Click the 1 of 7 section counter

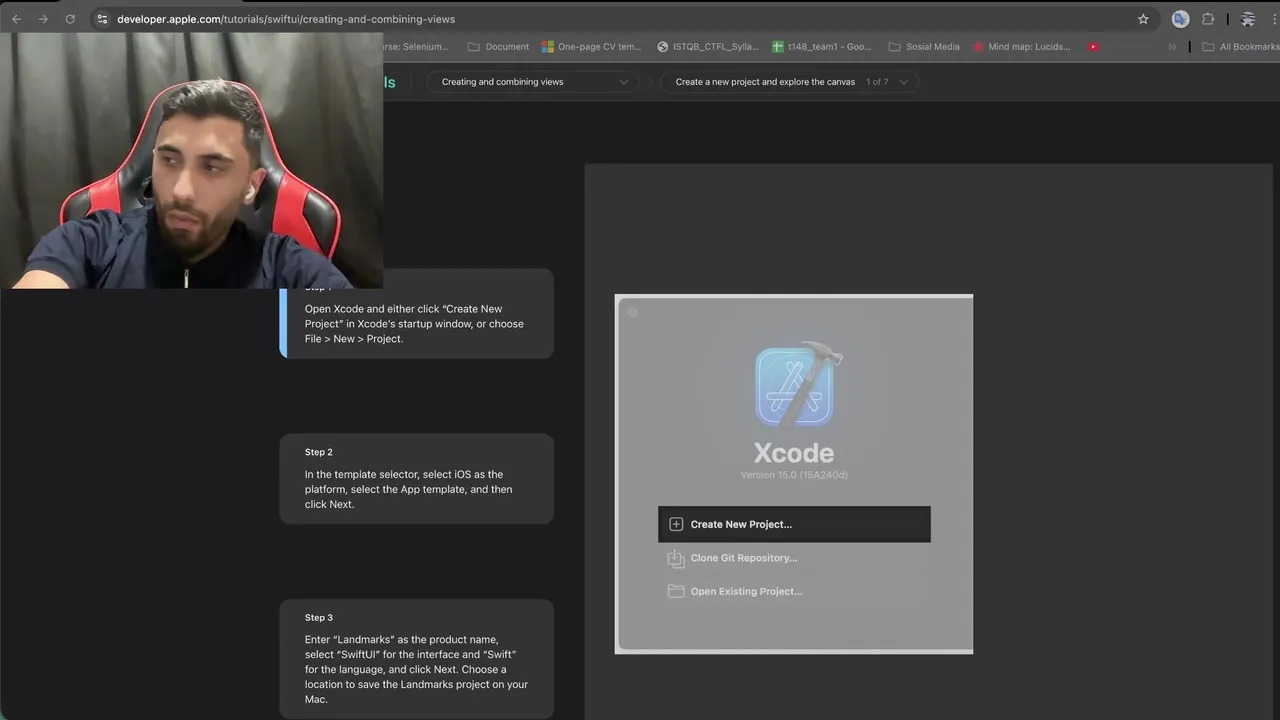pyautogui.click(x=876, y=82)
